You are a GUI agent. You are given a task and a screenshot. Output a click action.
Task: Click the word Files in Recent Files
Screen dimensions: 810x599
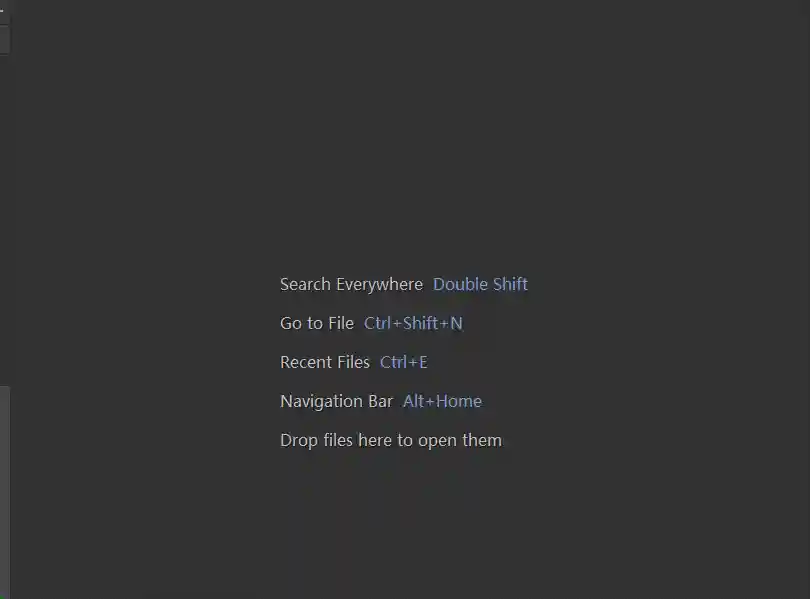coord(353,362)
